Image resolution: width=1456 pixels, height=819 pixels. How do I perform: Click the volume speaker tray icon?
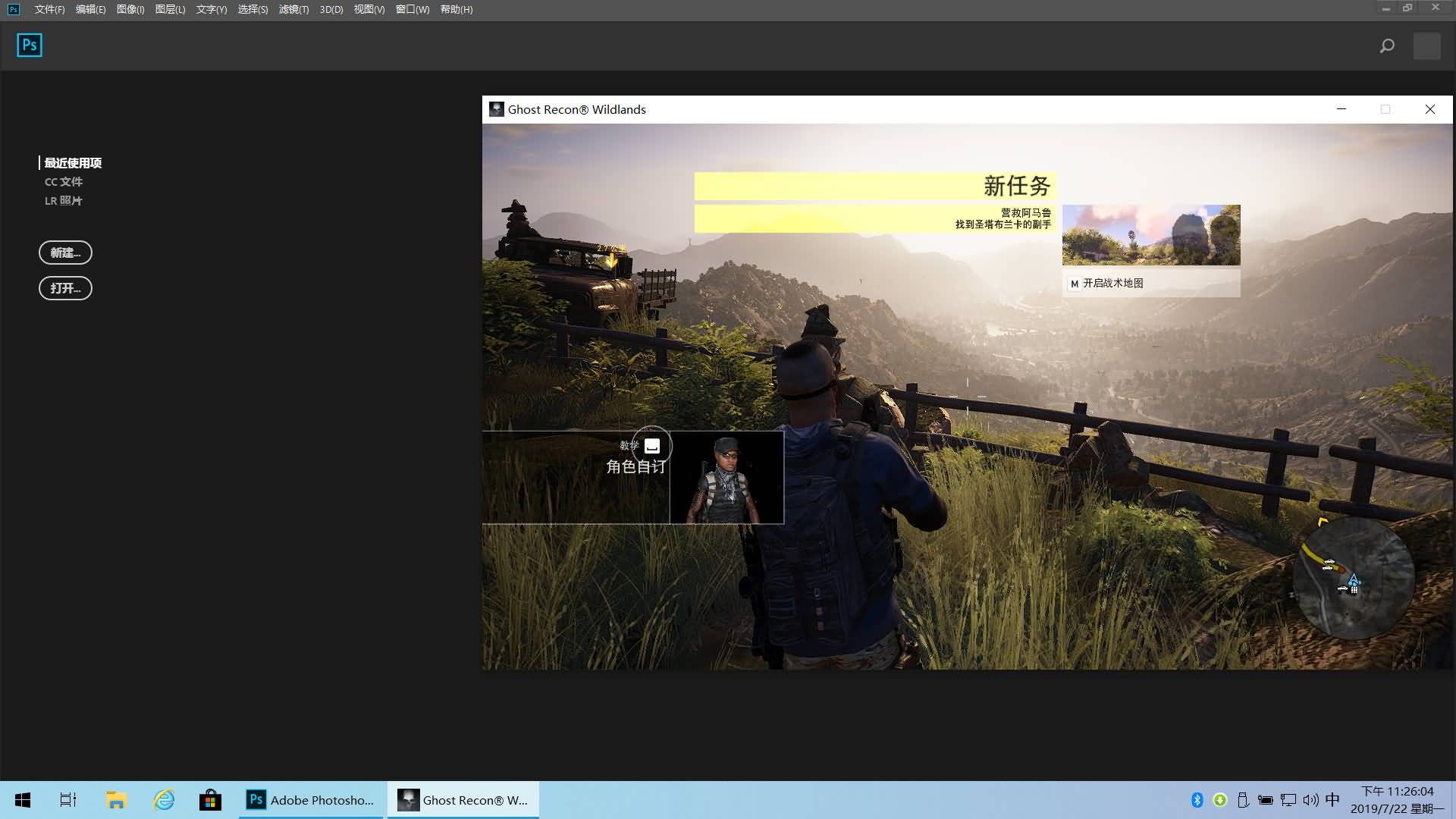click(x=1310, y=800)
